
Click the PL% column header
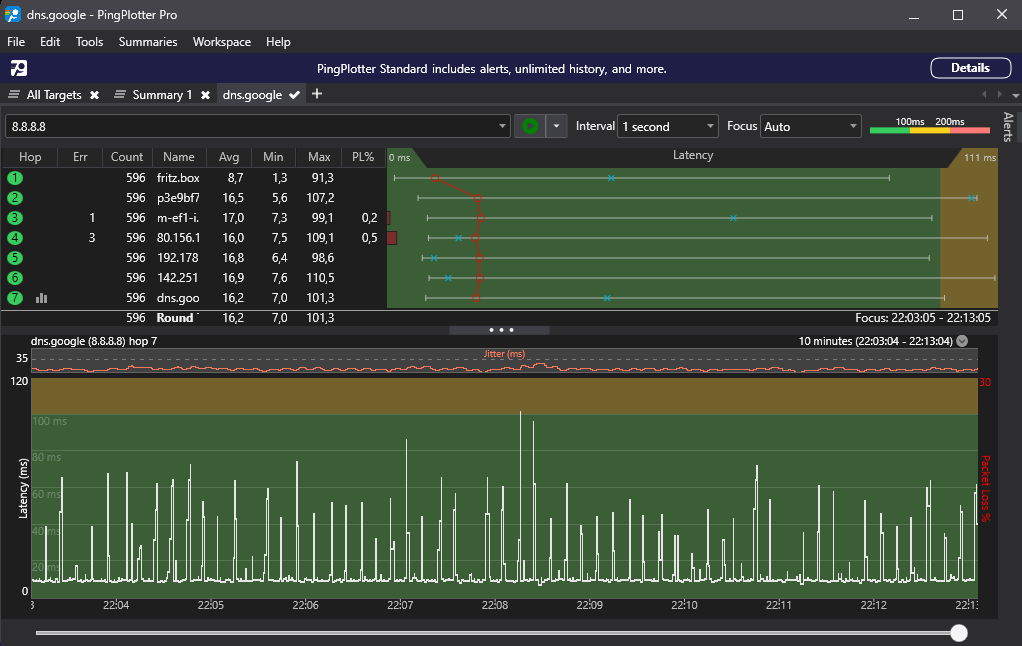pos(363,157)
